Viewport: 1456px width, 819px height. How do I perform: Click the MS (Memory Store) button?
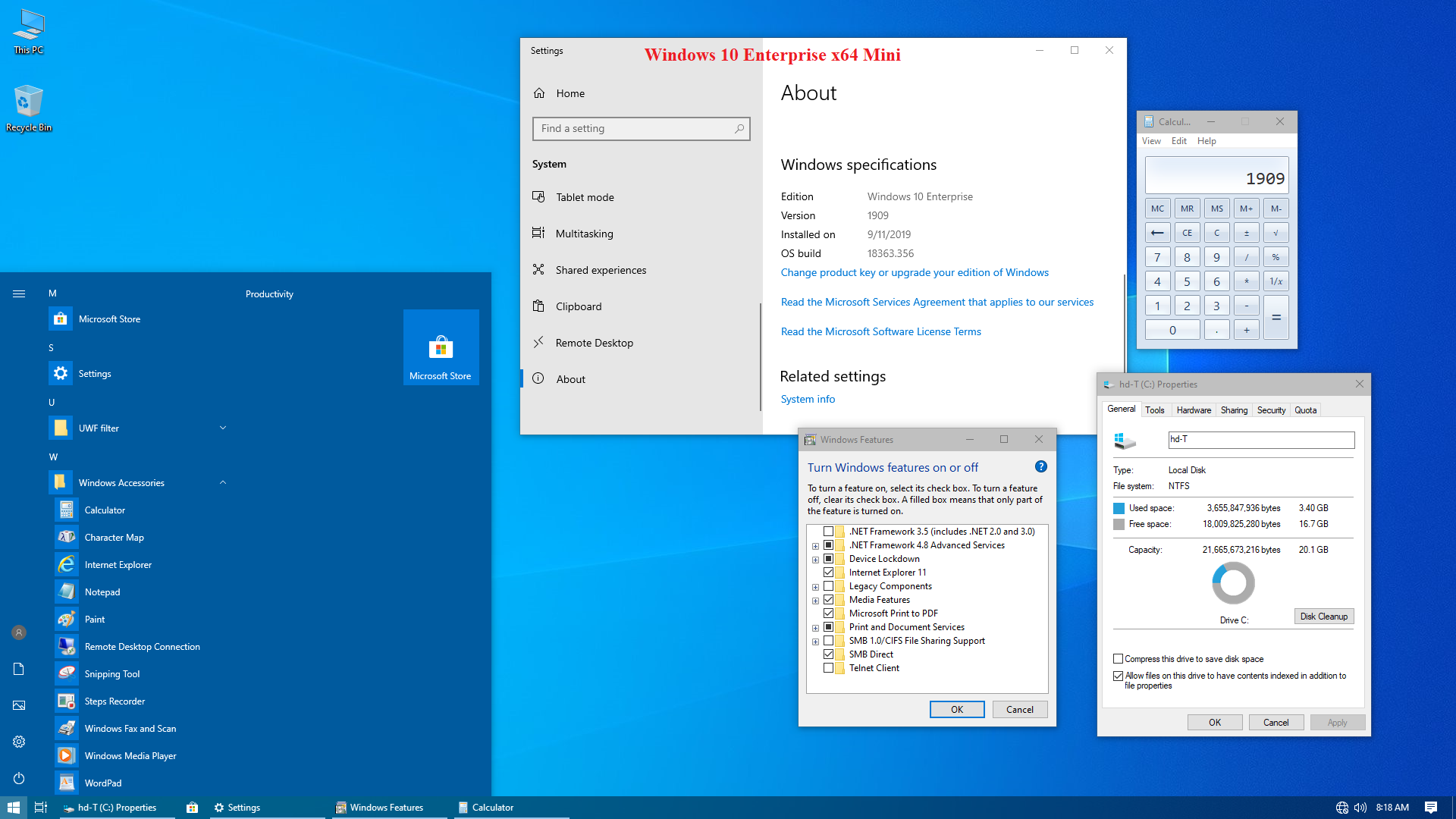tap(1217, 208)
